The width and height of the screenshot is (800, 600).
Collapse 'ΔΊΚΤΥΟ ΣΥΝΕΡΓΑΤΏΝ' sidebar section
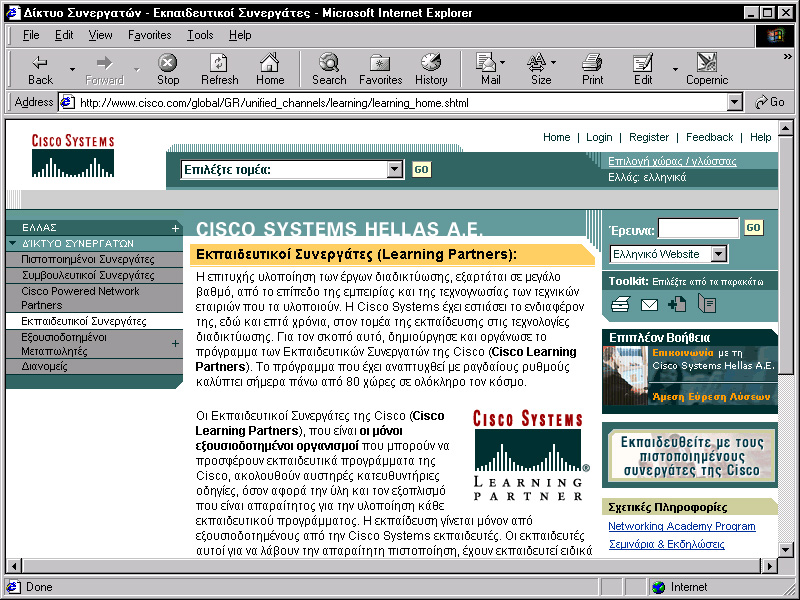pos(13,243)
